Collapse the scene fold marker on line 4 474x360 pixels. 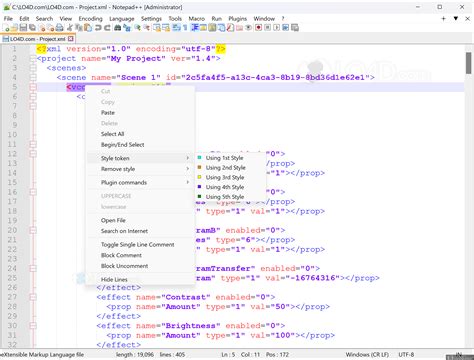pyautogui.click(x=33, y=77)
